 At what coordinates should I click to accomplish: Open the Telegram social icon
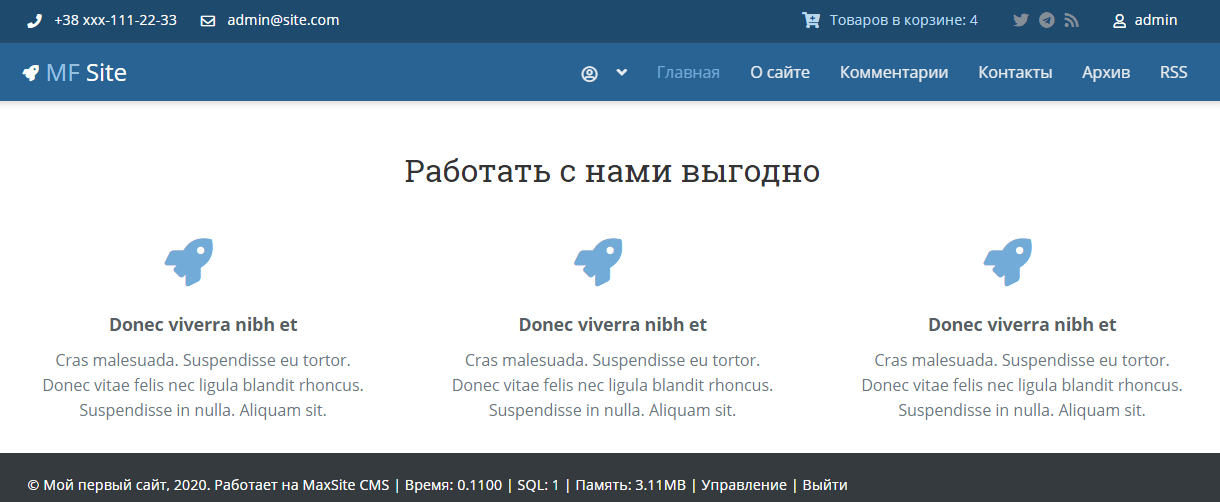click(x=1046, y=20)
